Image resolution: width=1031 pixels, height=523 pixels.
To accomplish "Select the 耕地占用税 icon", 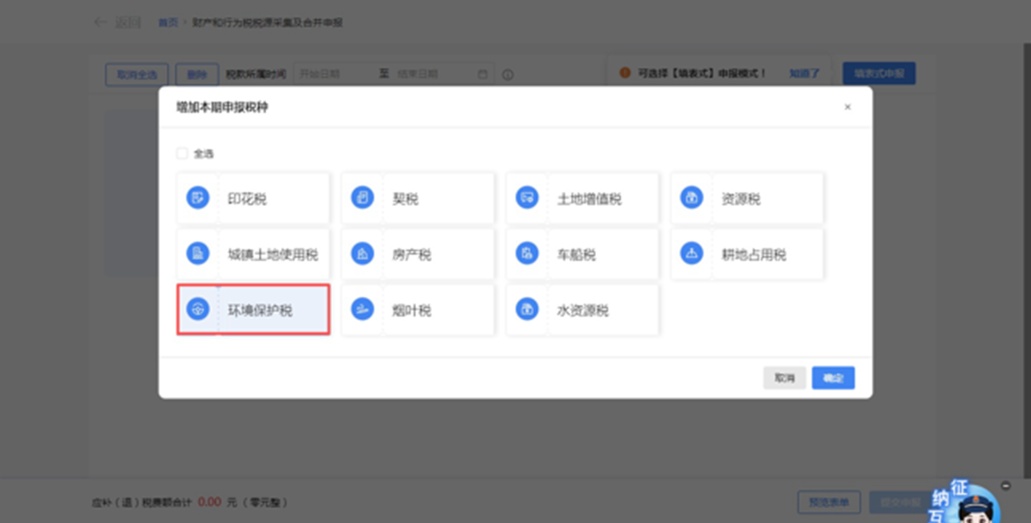I will click(x=691, y=254).
